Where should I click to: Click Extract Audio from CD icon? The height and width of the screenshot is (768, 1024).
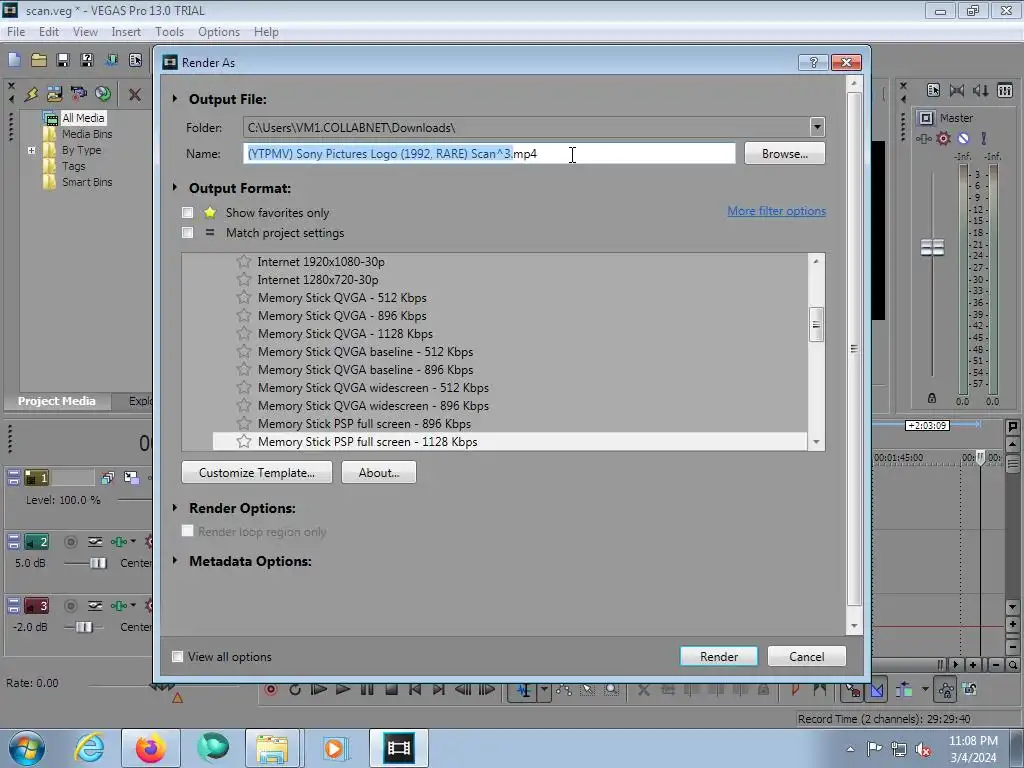[x=103, y=94]
